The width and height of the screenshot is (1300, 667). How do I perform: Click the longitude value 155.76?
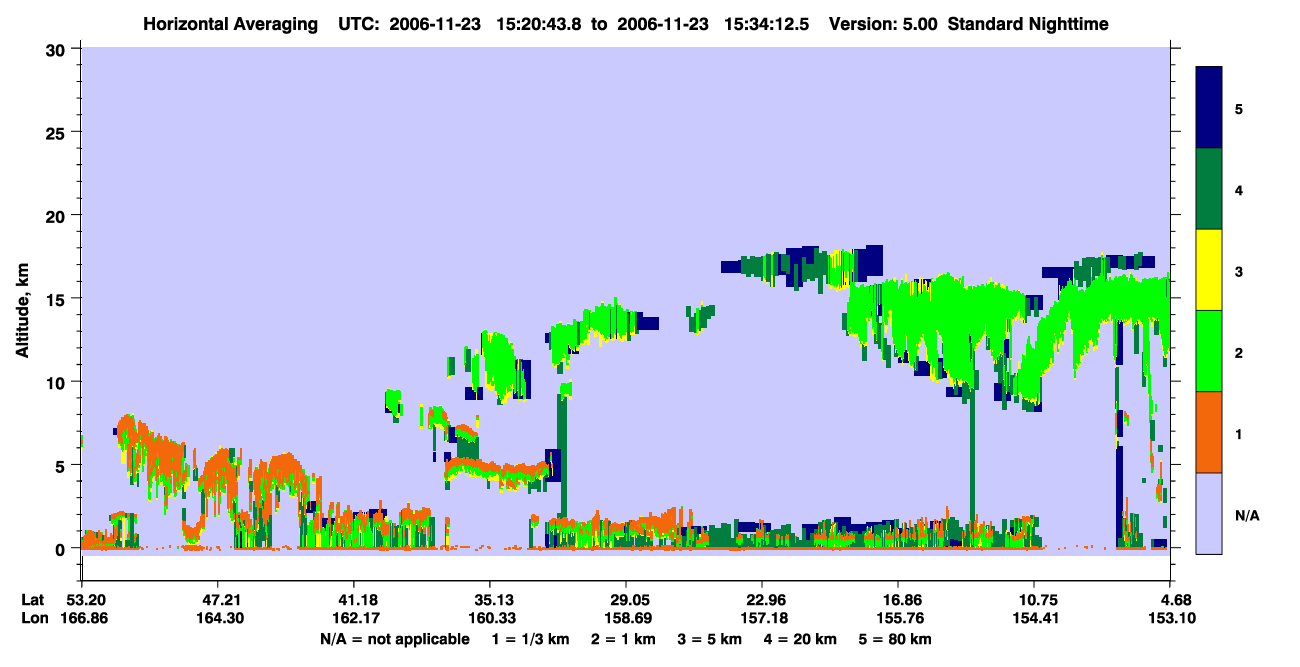click(899, 619)
